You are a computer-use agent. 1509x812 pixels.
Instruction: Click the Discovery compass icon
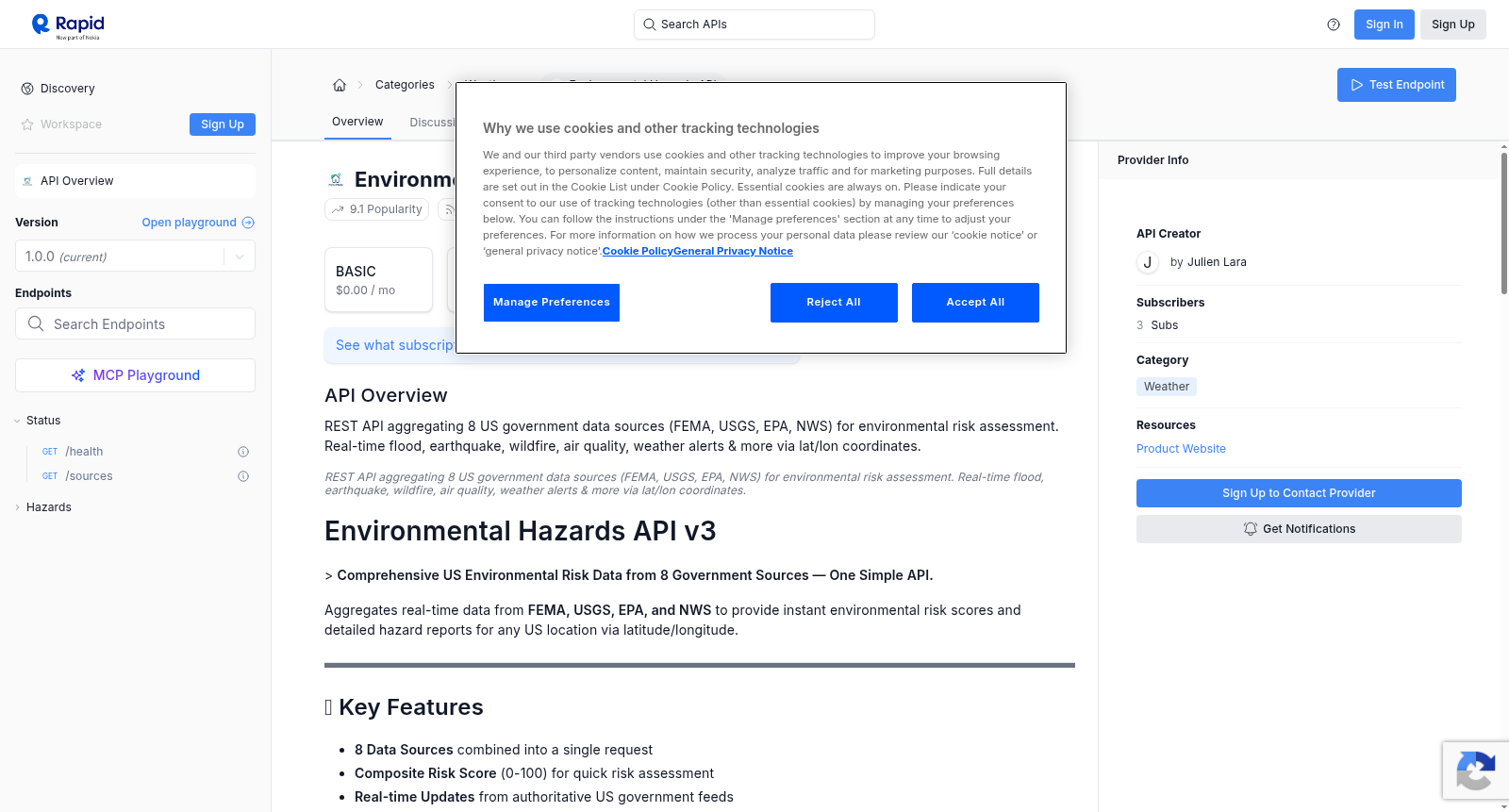pyautogui.click(x=27, y=89)
